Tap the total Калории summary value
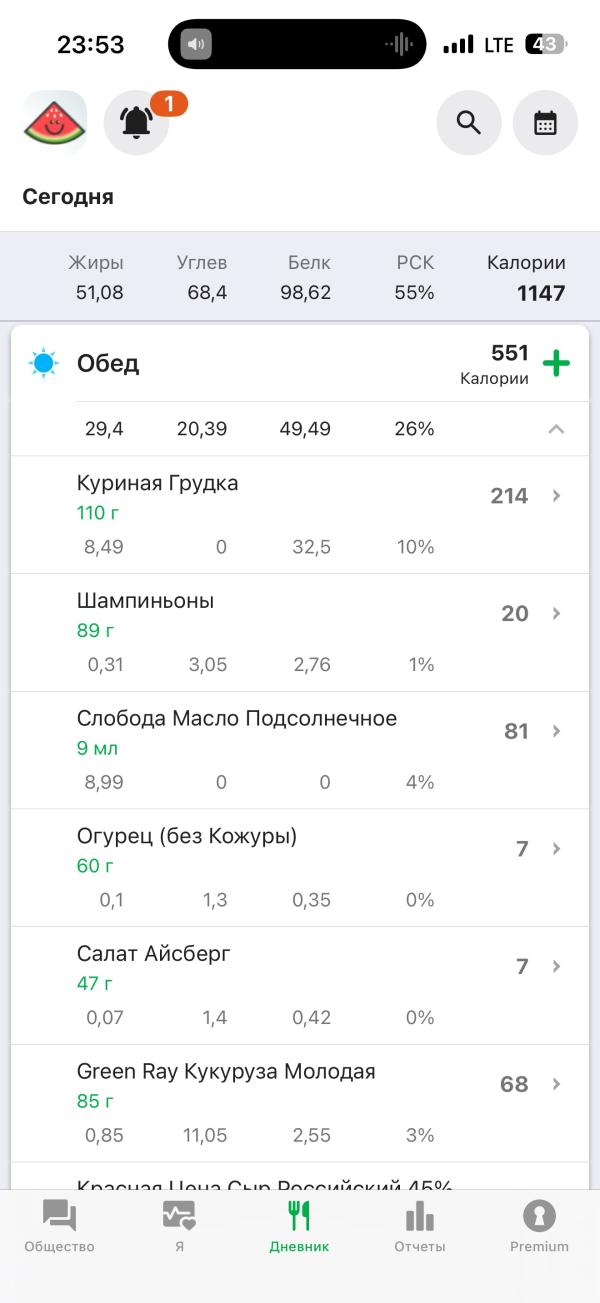 540,293
